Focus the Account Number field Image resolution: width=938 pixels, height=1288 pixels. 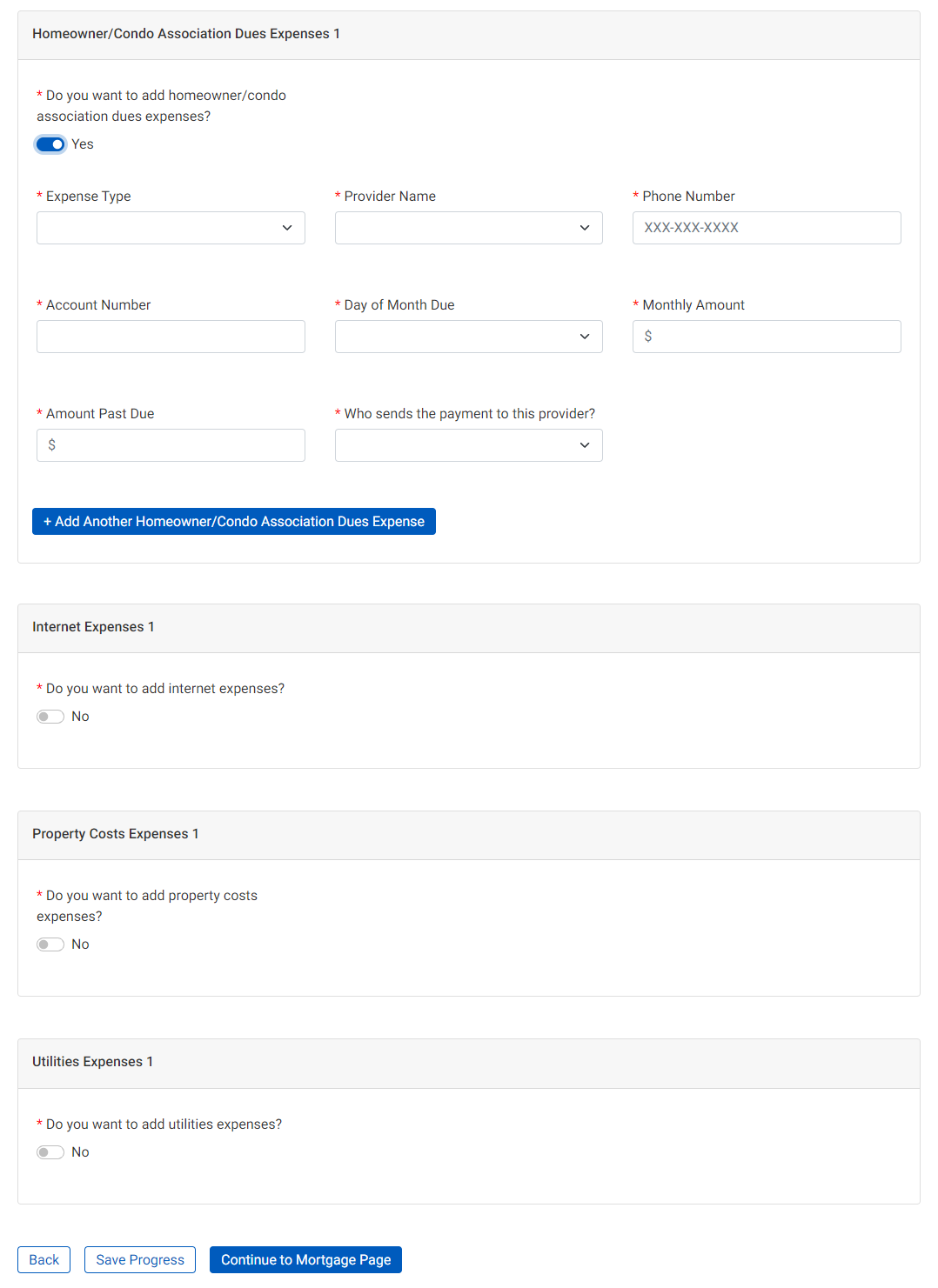[171, 337]
